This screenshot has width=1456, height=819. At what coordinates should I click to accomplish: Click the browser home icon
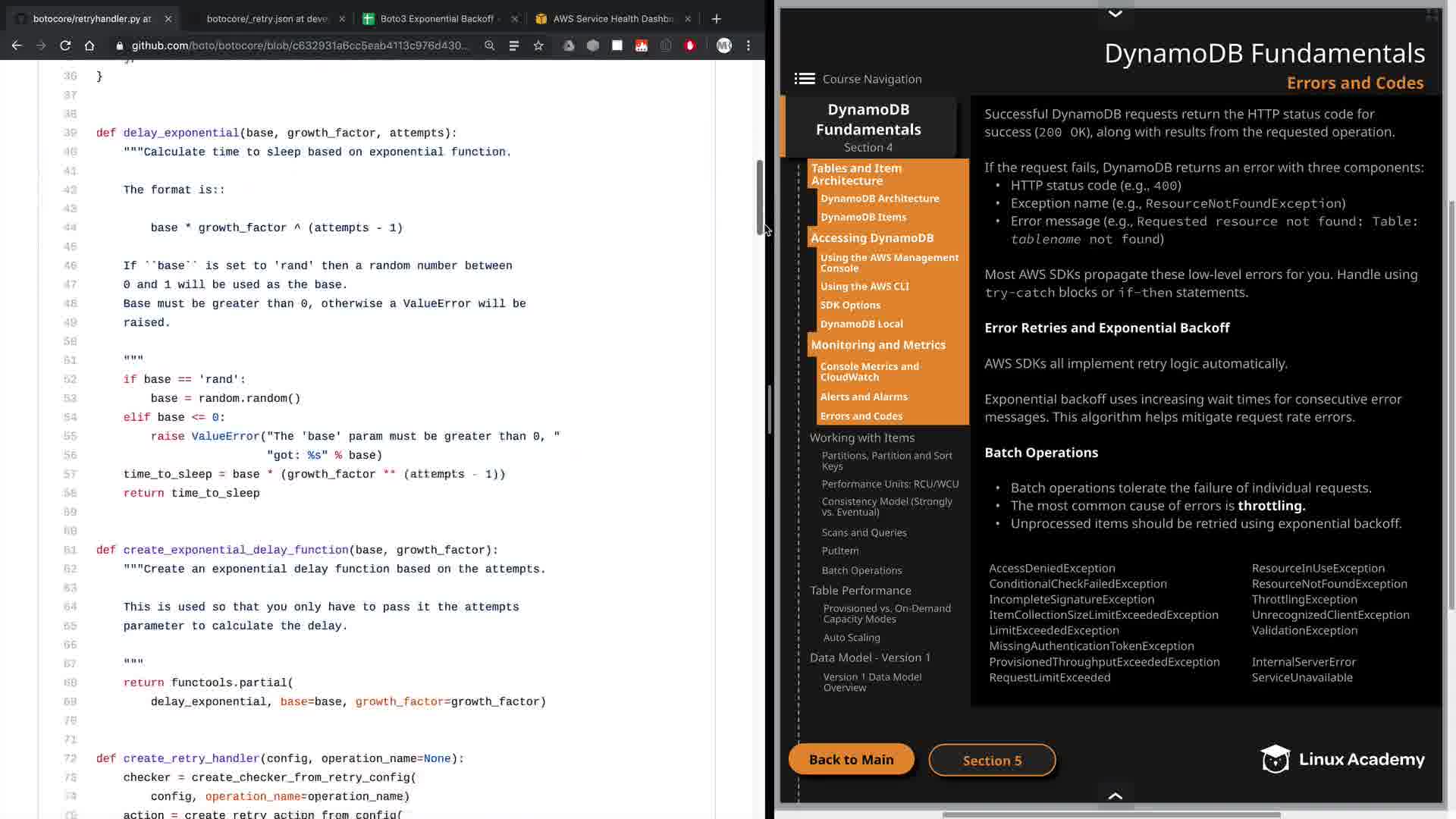click(x=89, y=45)
